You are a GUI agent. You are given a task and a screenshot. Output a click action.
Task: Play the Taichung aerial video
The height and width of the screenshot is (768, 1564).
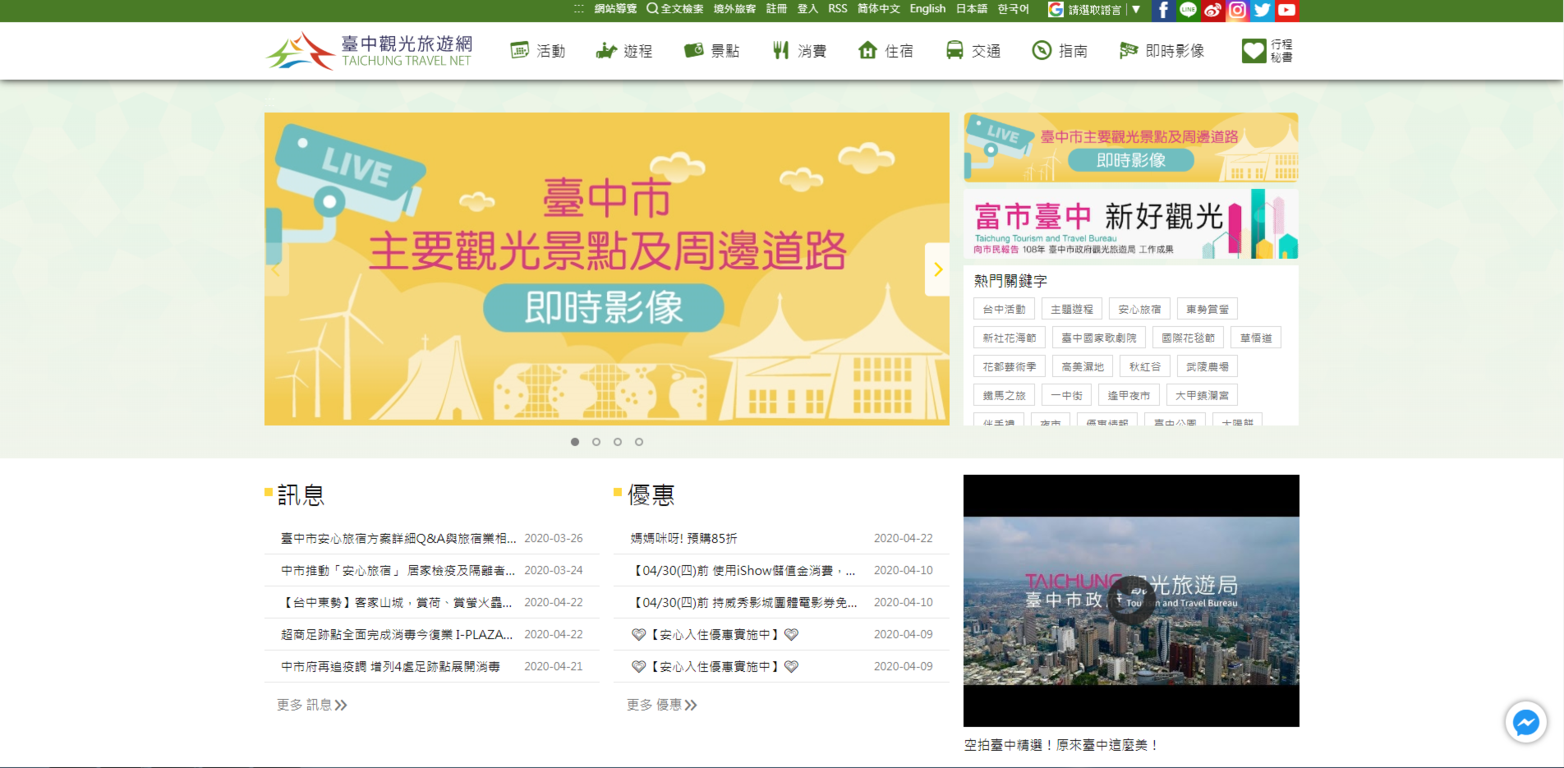coord(1130,601)
